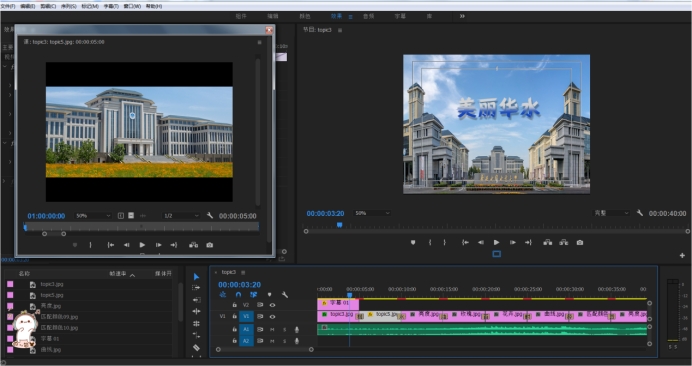The image size is (692, 366).
Task: Open program monitor playback resolution dropdown
Action: click(x=611, y=213)
